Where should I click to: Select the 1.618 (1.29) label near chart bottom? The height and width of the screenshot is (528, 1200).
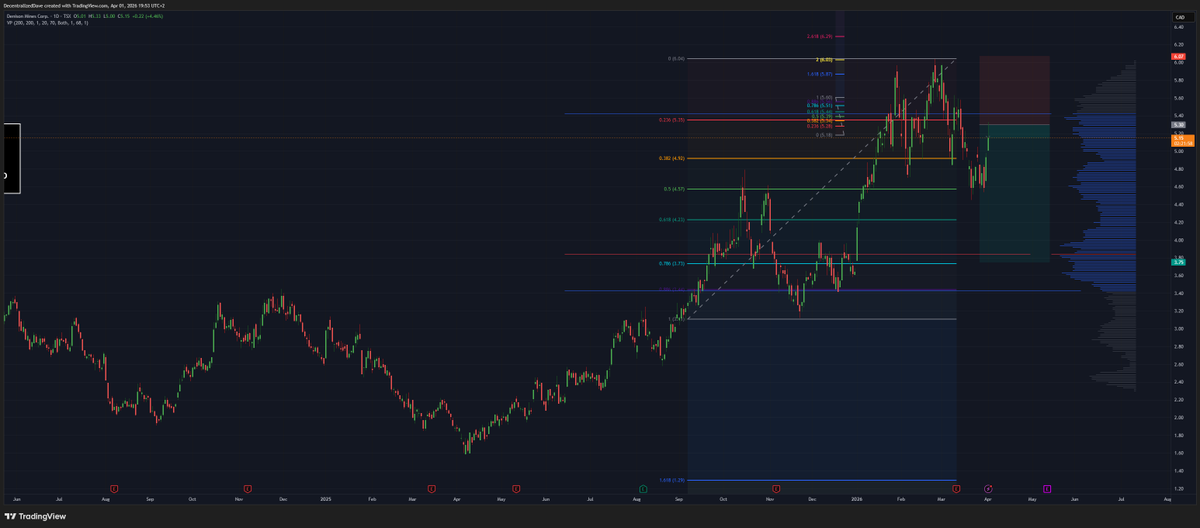(671, 480)
